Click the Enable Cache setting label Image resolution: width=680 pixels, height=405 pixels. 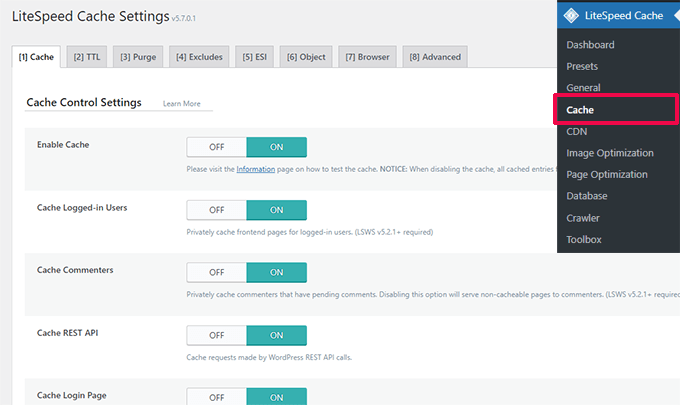coord(63,144)
